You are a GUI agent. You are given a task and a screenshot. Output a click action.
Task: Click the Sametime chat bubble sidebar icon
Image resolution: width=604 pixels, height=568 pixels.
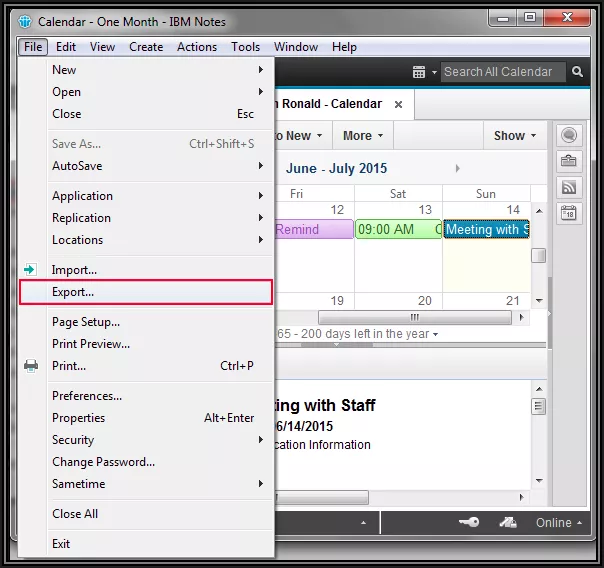569,135
